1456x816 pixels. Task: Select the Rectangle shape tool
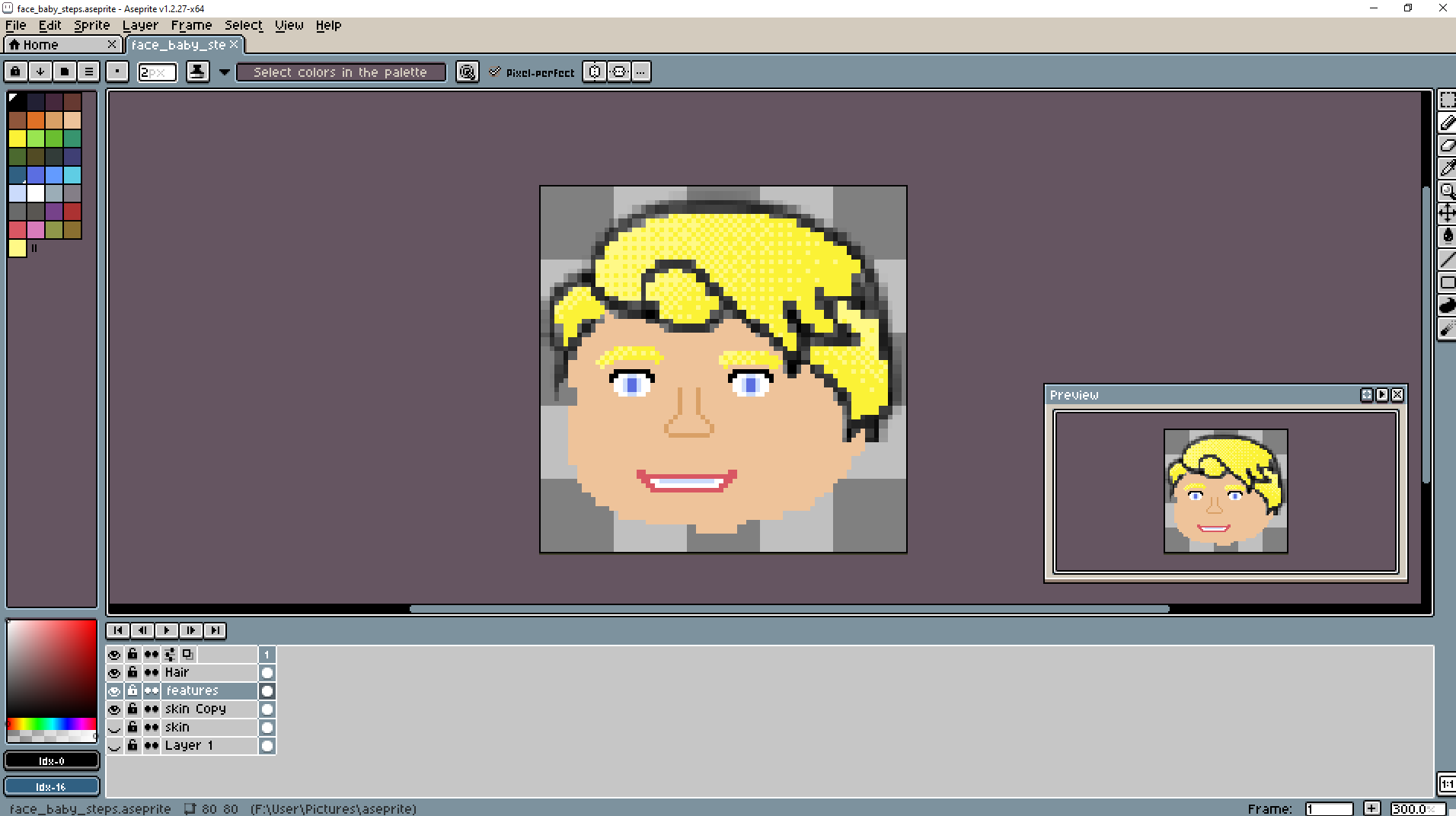click(x=1447, y=282)
